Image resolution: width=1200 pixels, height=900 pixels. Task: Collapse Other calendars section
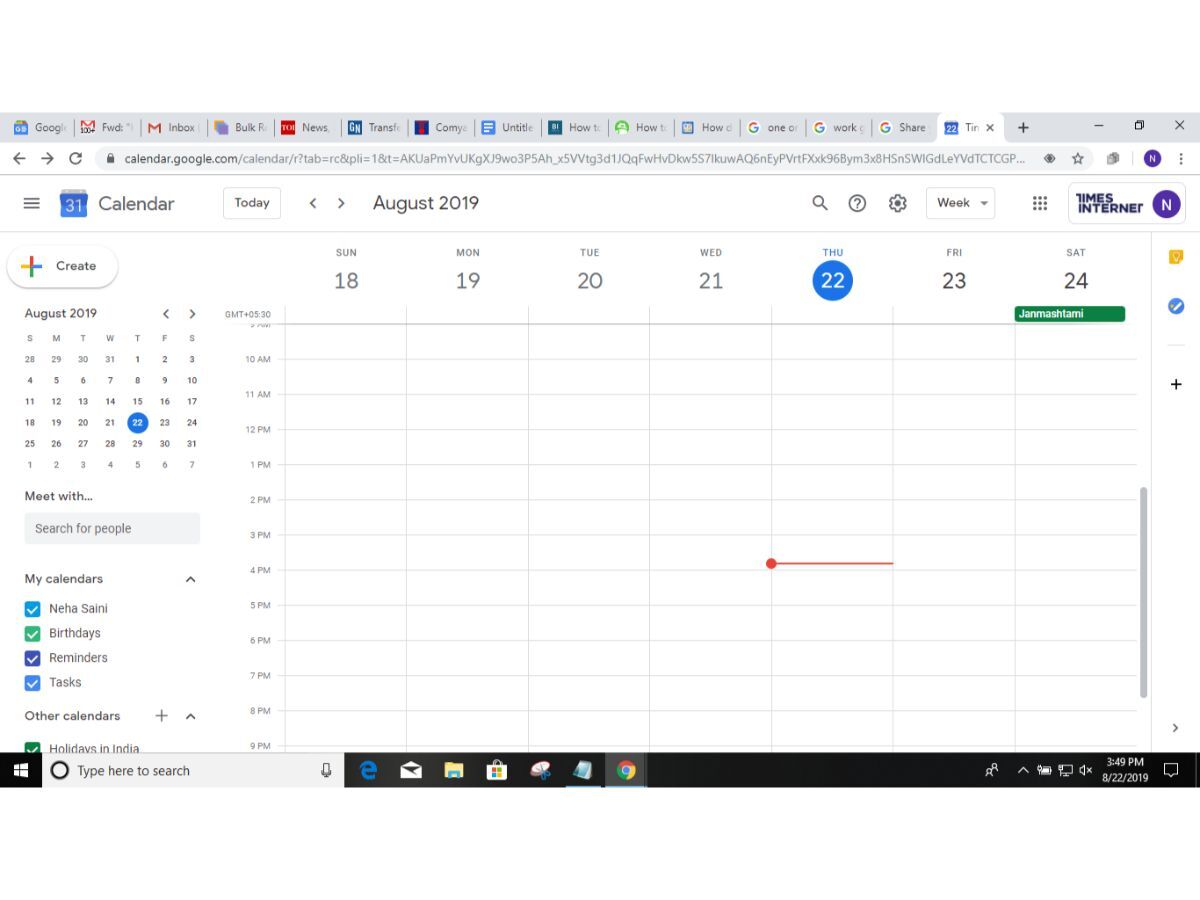coord(191,716)
